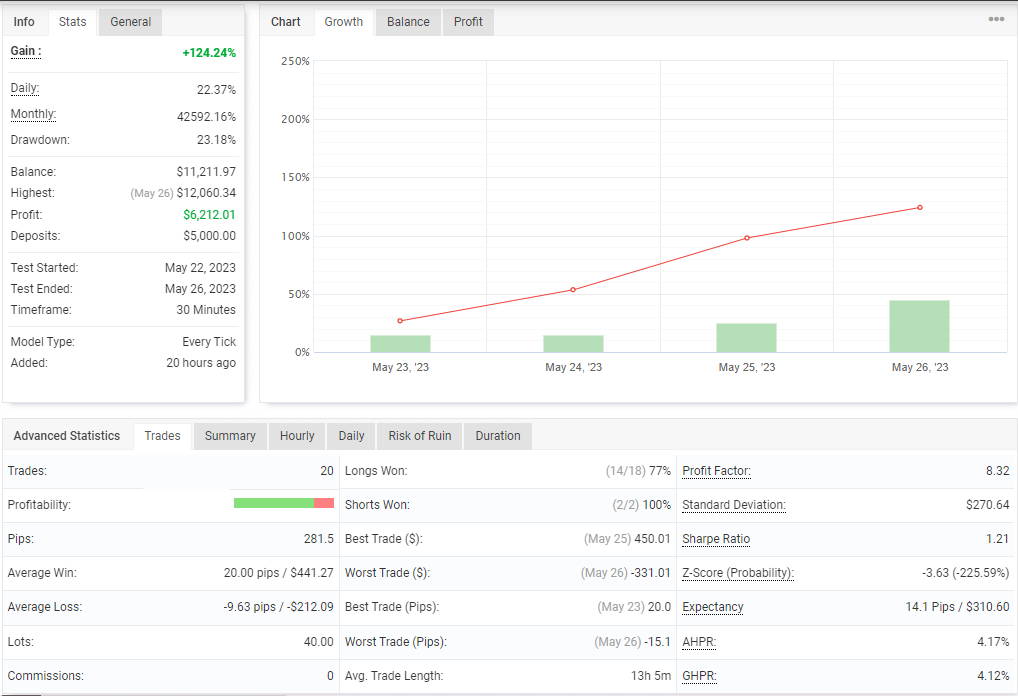Click the Gain label link
Image resolution: width=1018 pixels, height=696 pixels.
point(26,51)
